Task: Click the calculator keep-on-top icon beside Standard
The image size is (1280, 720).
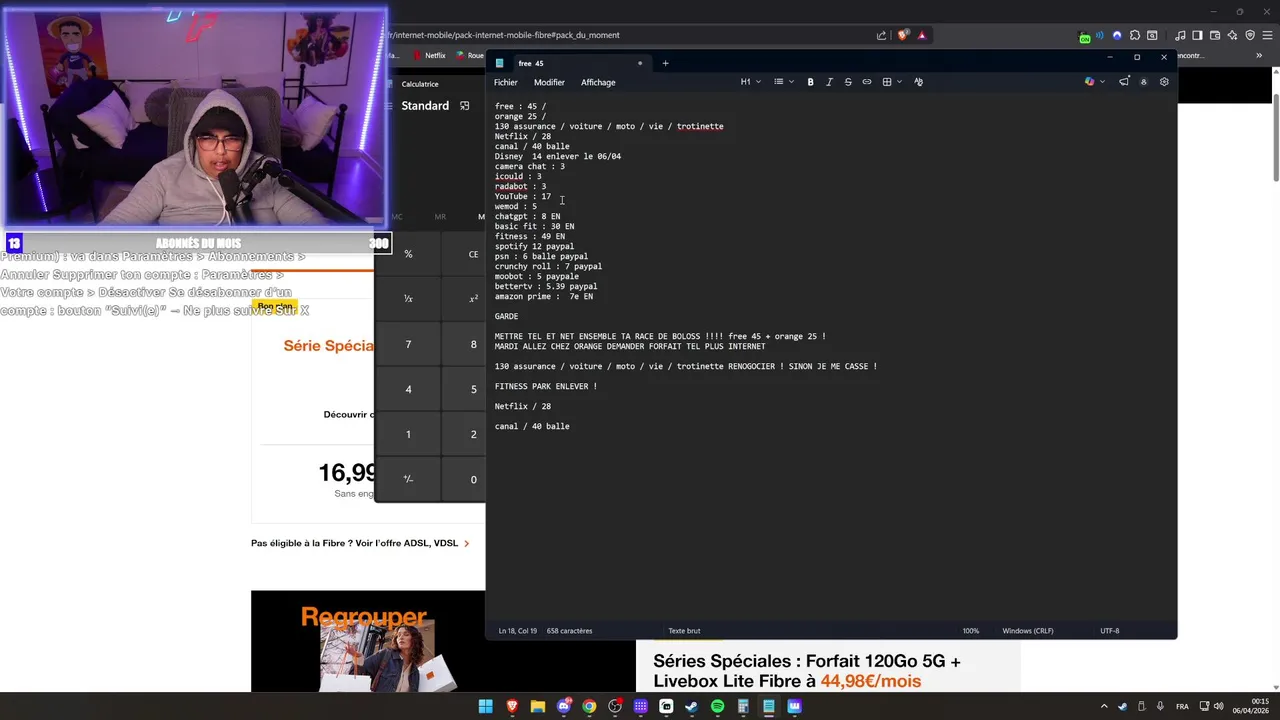Action: coord(464,105)
